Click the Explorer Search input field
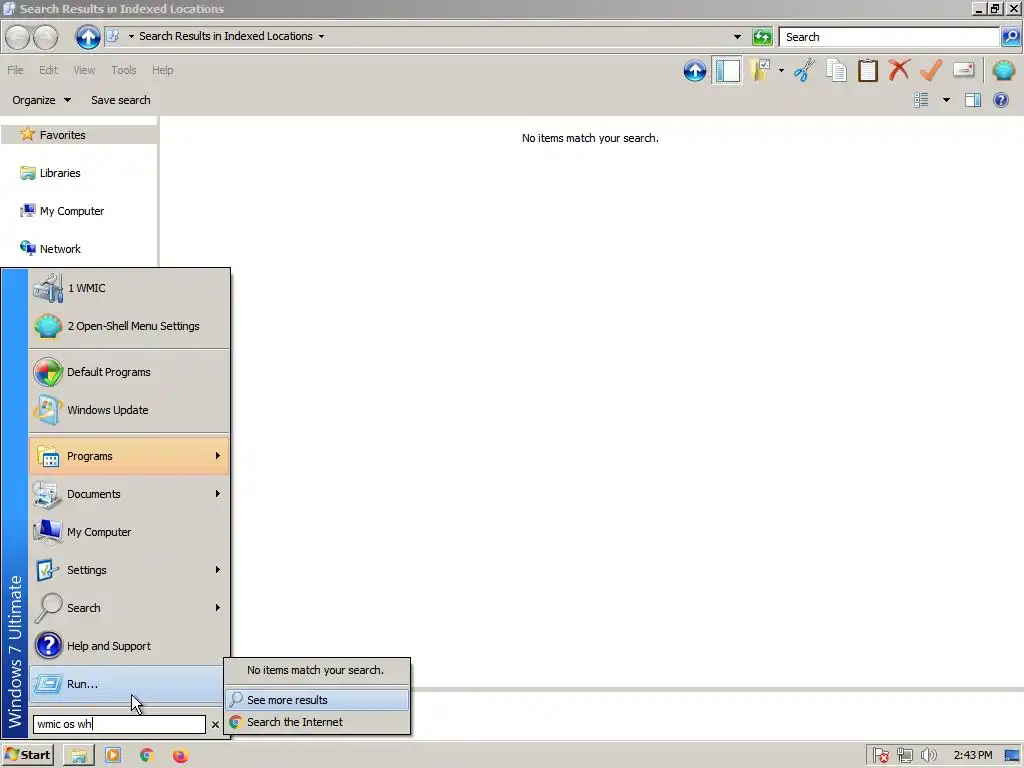 click(889, 37)
